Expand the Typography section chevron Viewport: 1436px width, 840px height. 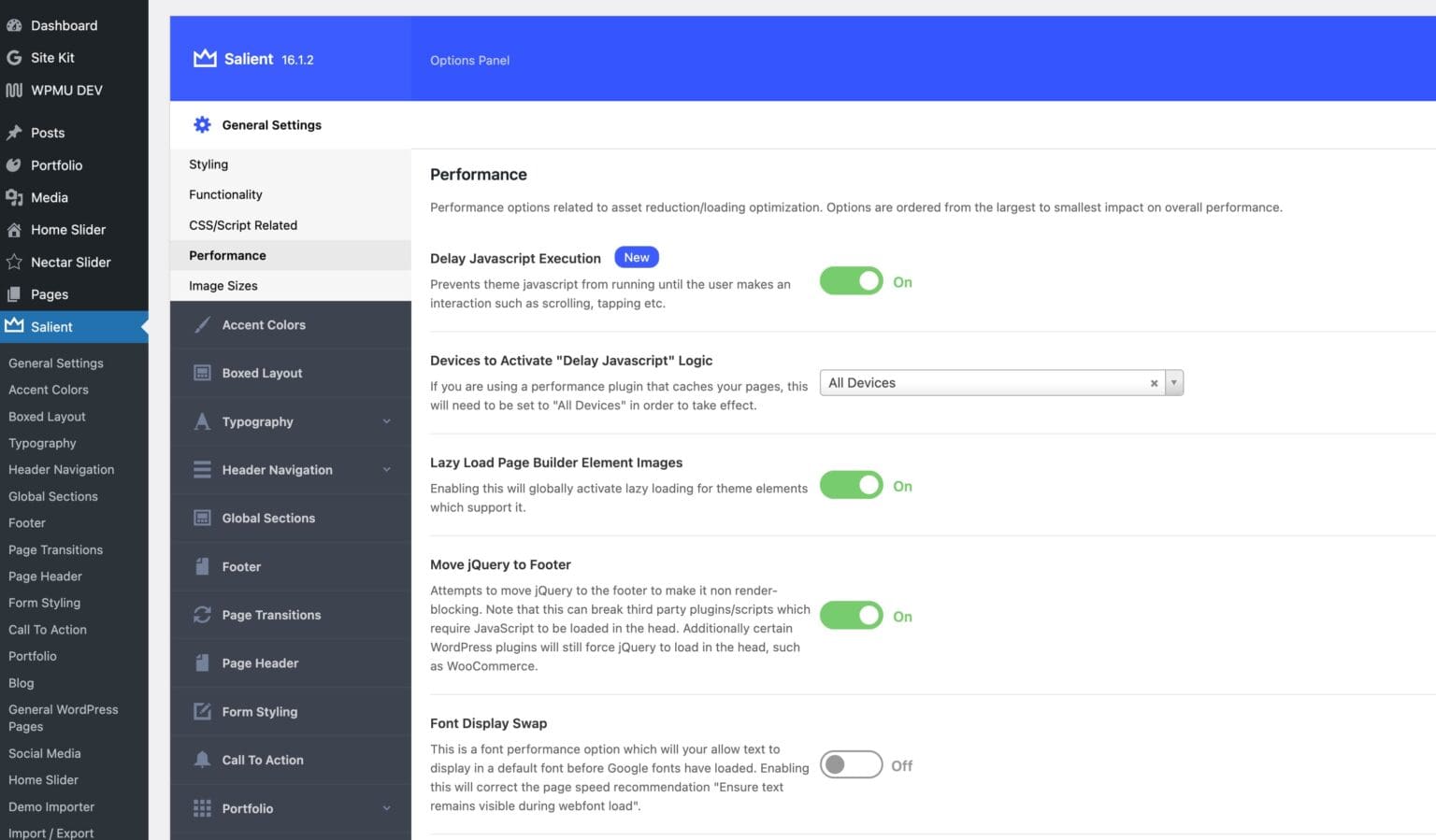(x=387, y=421)
